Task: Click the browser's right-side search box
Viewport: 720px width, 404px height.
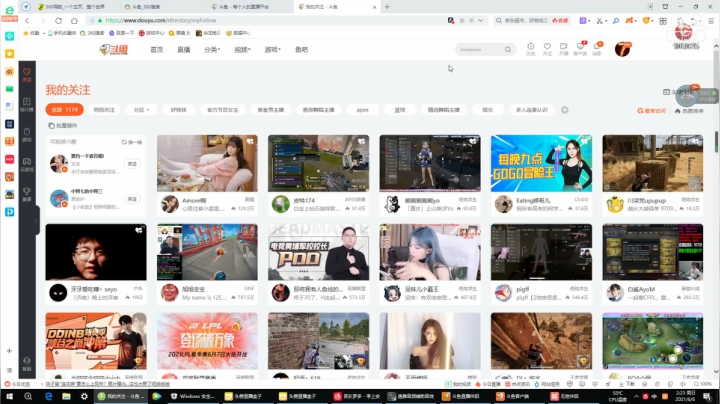Action: coord(532,21)
